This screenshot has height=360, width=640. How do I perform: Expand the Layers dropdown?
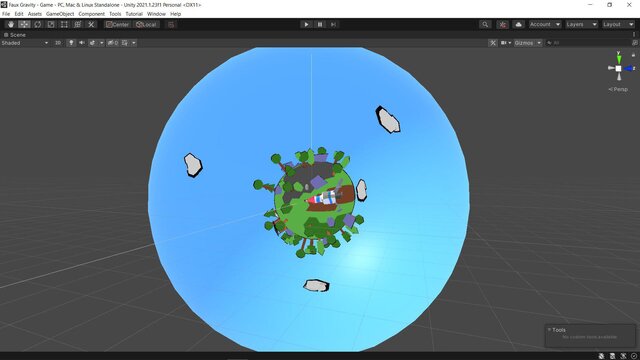click(x=581, y=24)
